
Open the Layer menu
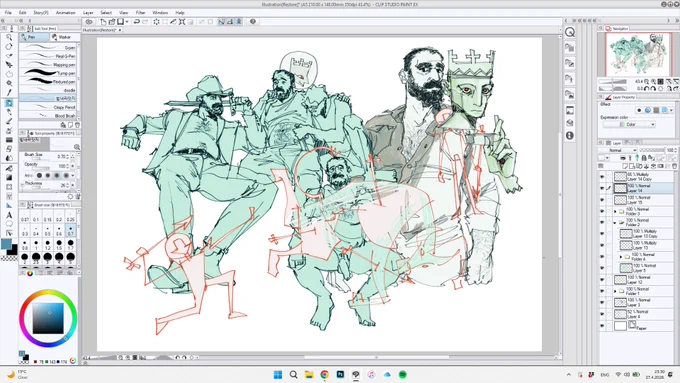click(x=88, y=13)
